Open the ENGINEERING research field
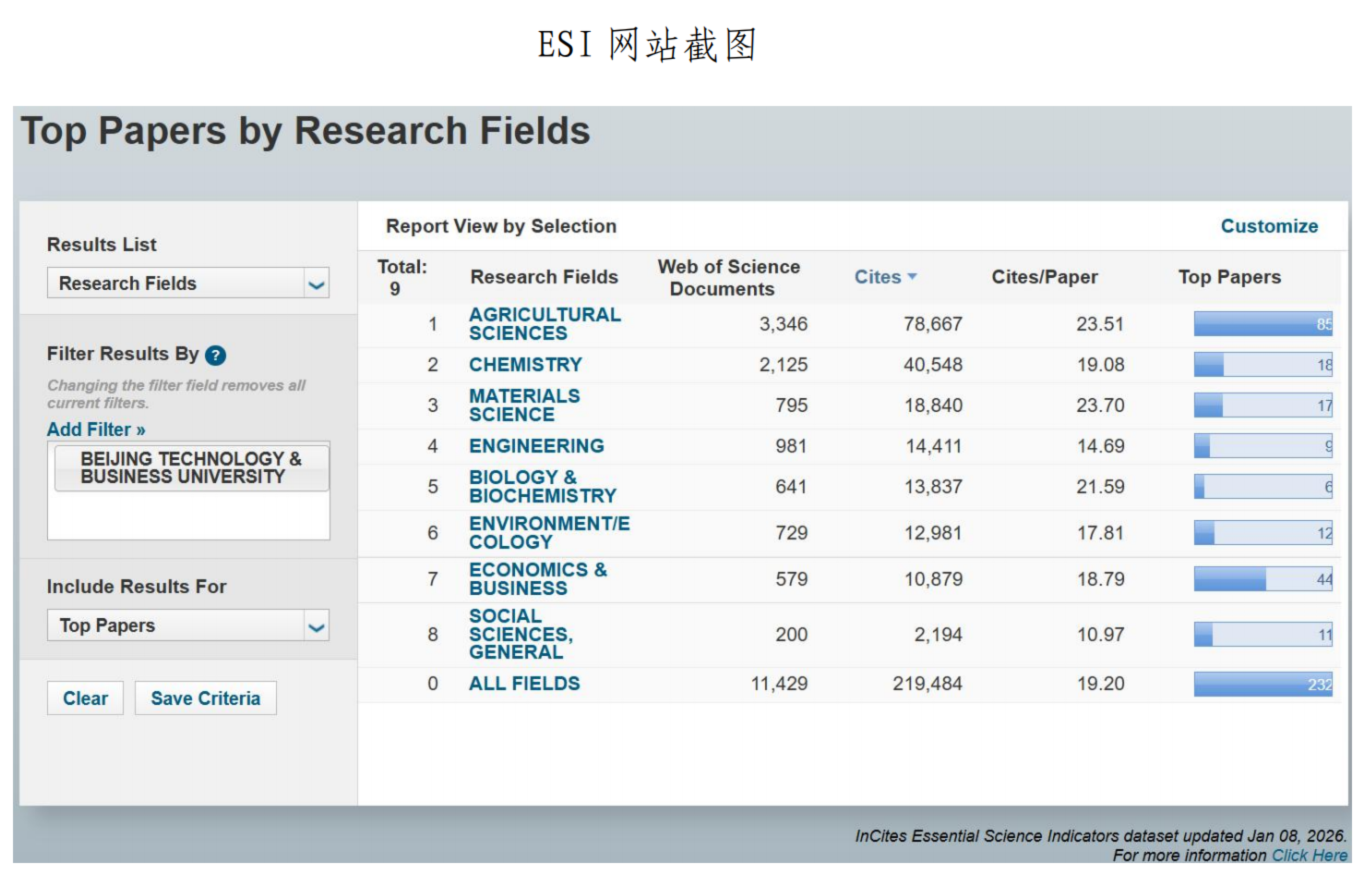 (536, 446)
